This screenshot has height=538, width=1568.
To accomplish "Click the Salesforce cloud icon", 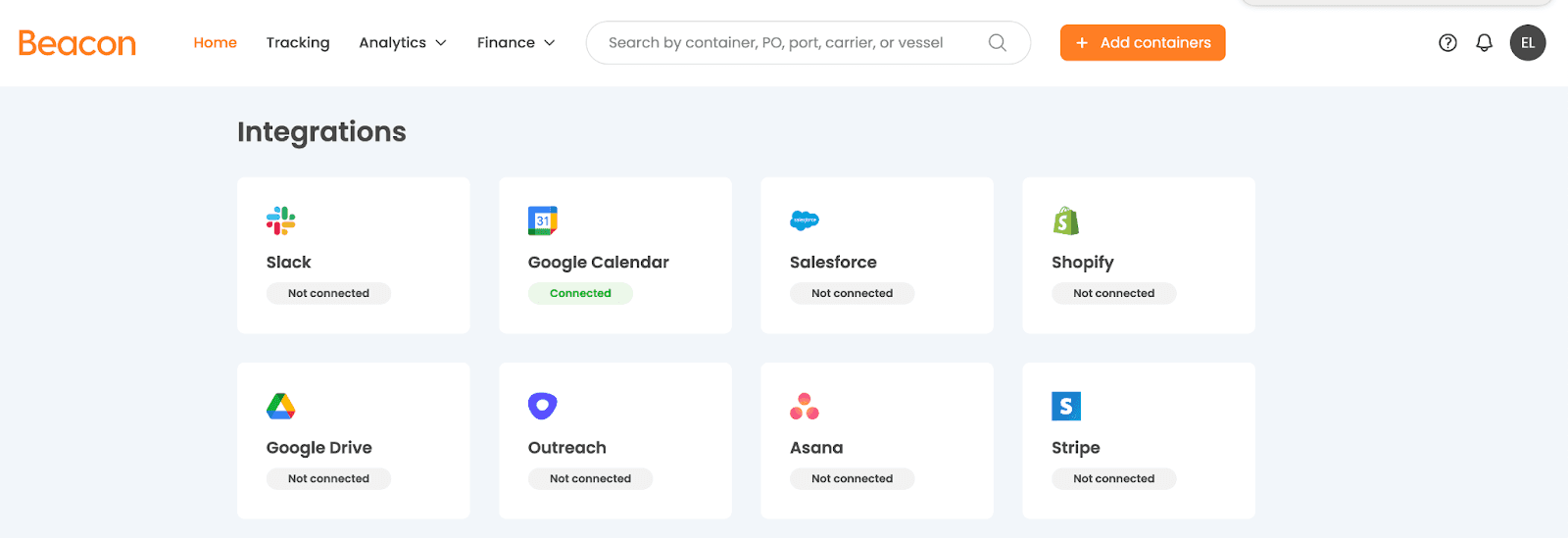I will point(805,220).
